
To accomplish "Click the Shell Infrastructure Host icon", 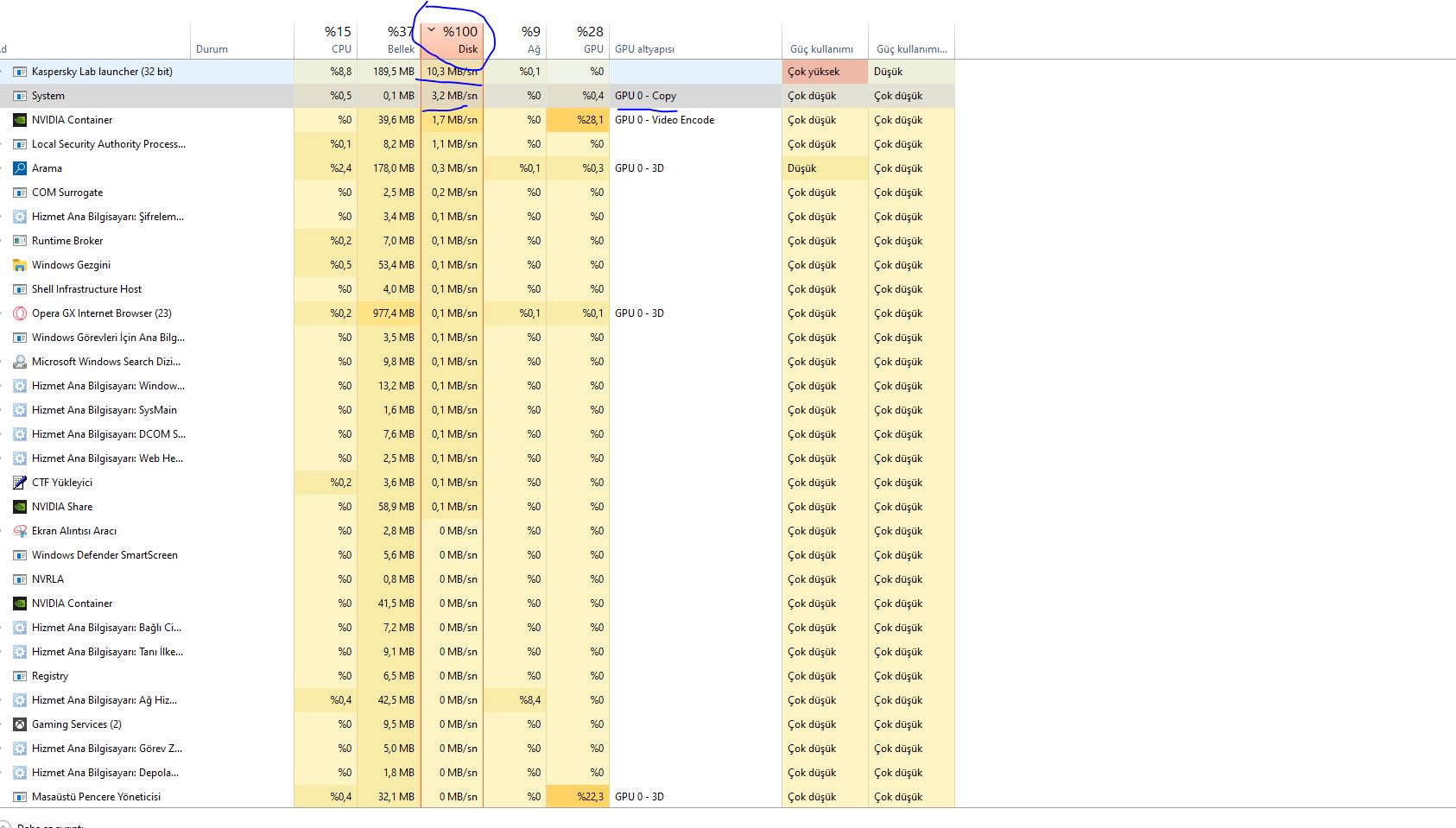I will click(20, 289).
